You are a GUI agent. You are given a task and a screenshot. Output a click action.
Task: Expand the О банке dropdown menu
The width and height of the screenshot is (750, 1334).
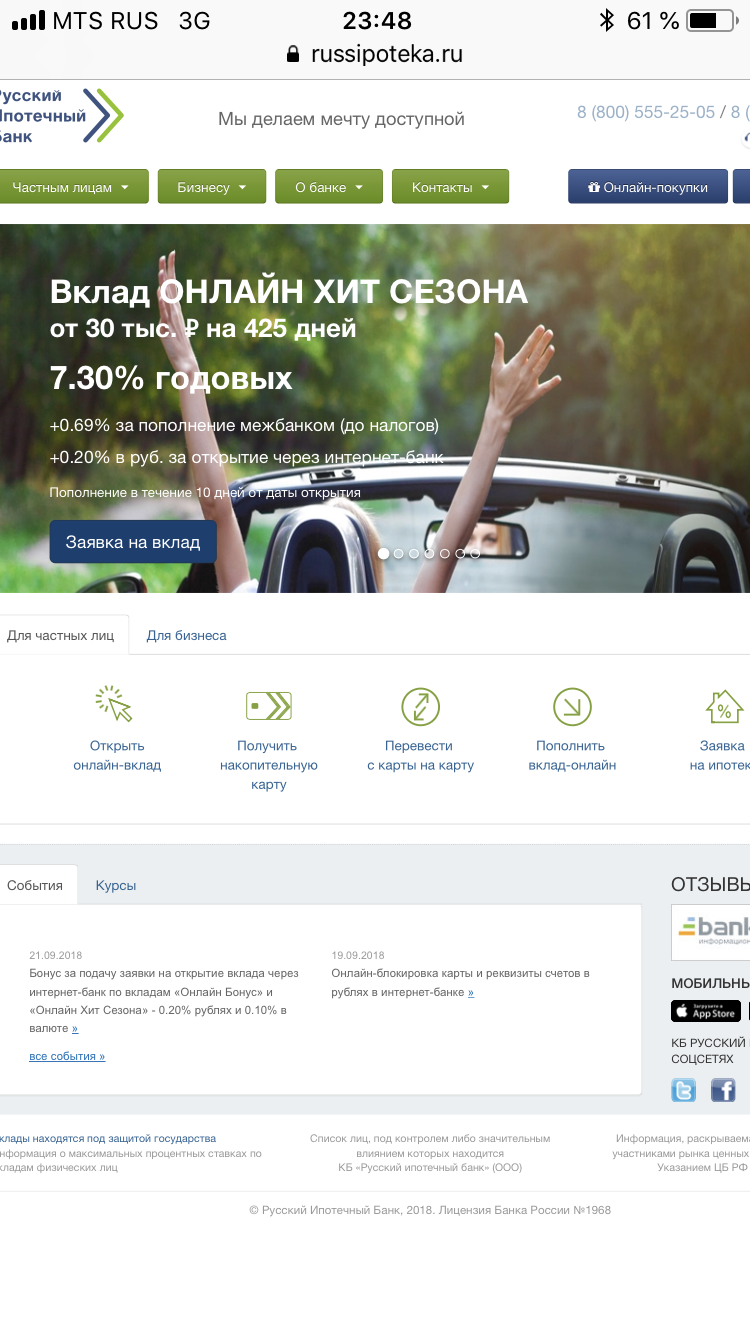[329, 187]
